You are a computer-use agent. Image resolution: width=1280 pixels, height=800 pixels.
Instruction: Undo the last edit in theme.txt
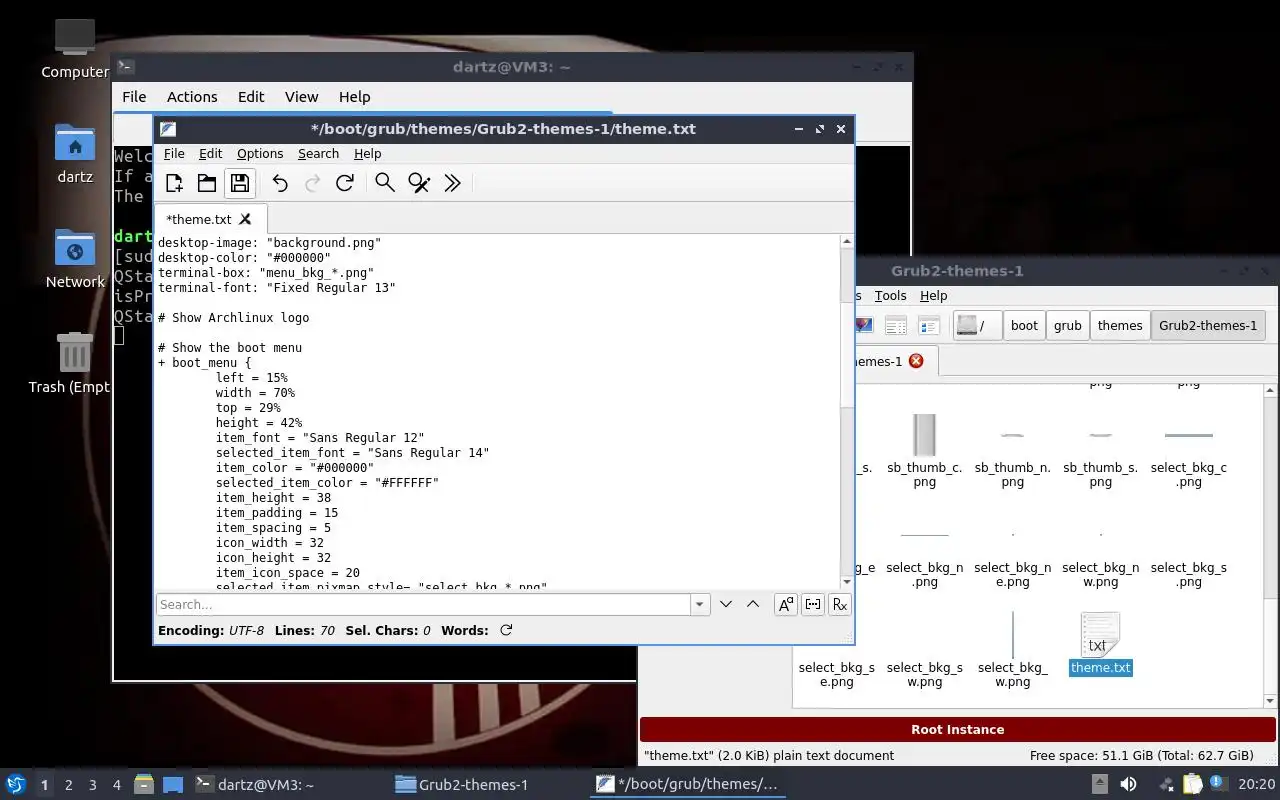[280, 183]
